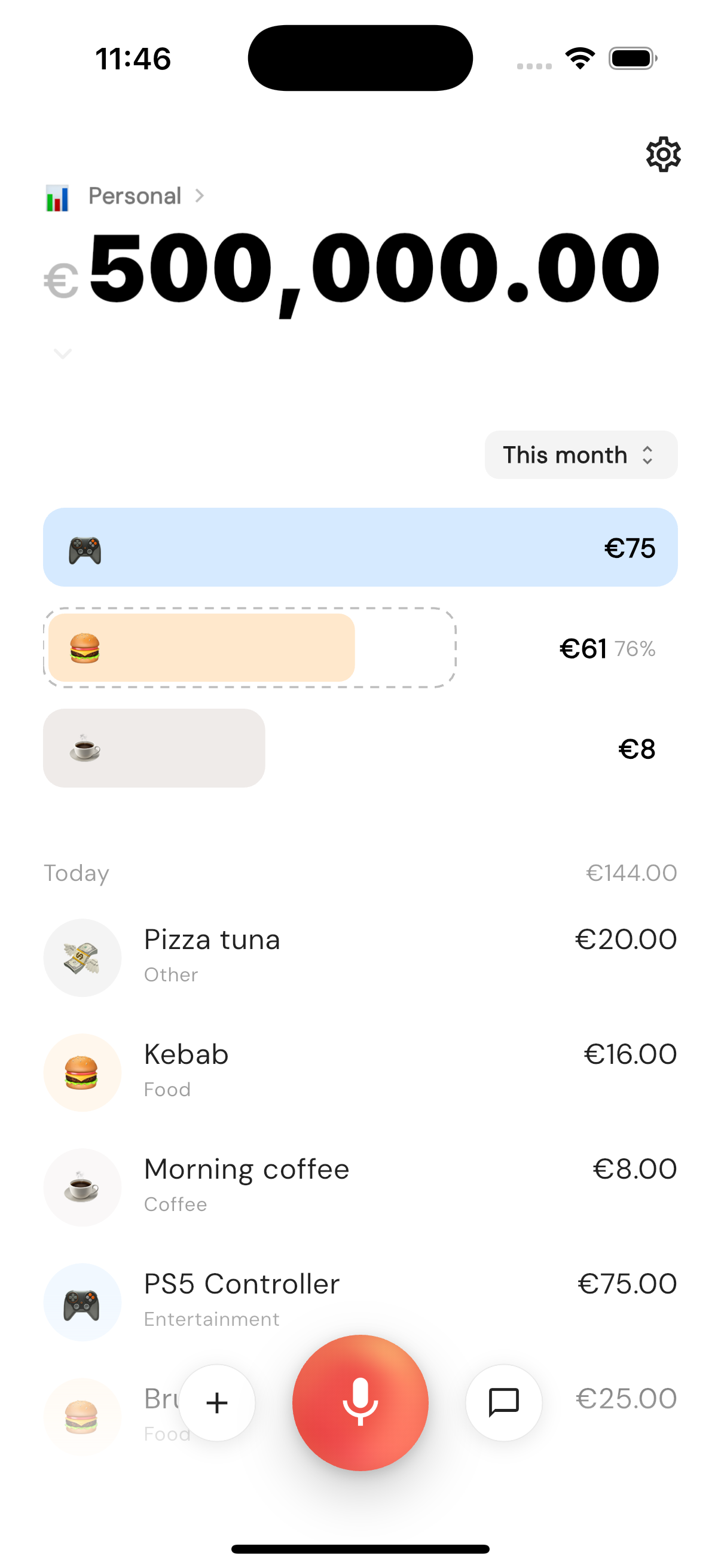Open the PS5 Controller transaction name

tap(242, 1284)
